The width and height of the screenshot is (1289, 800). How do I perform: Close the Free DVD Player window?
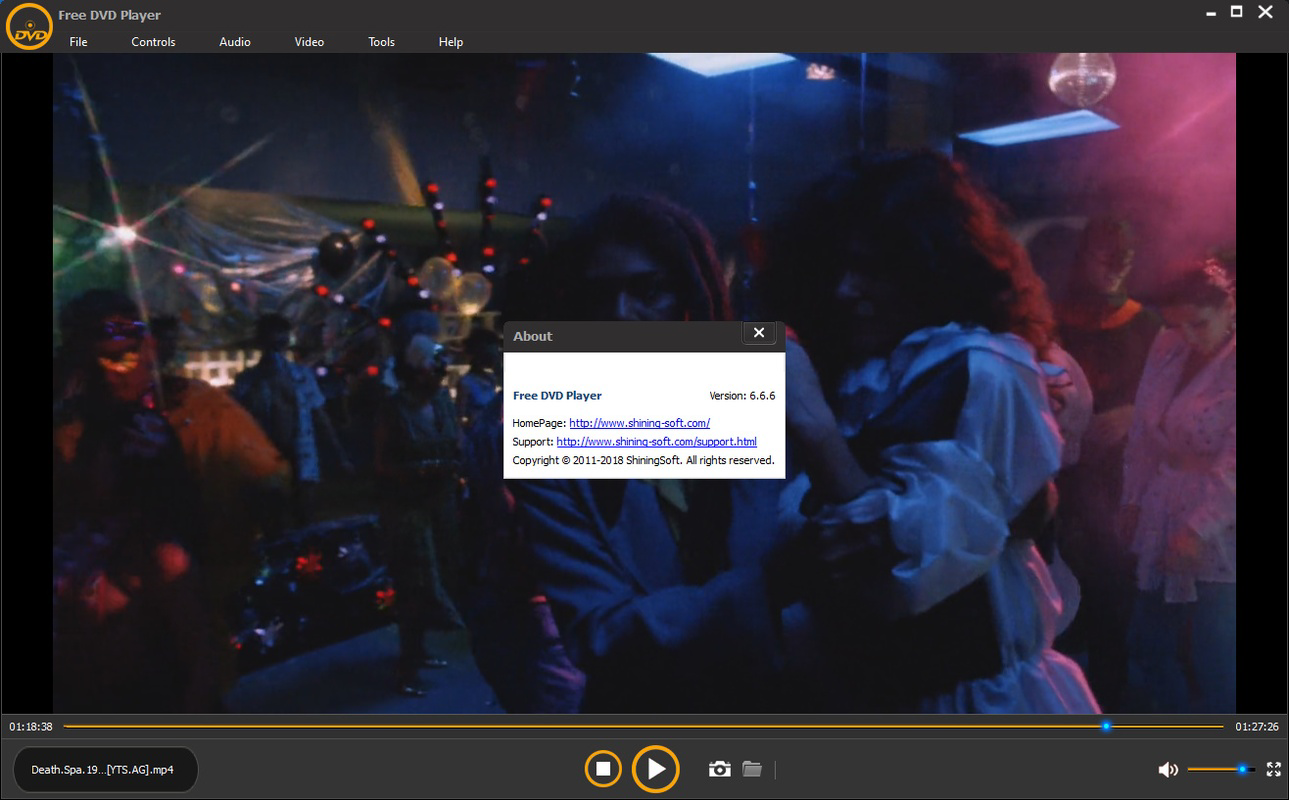(x=1266, y=12)
